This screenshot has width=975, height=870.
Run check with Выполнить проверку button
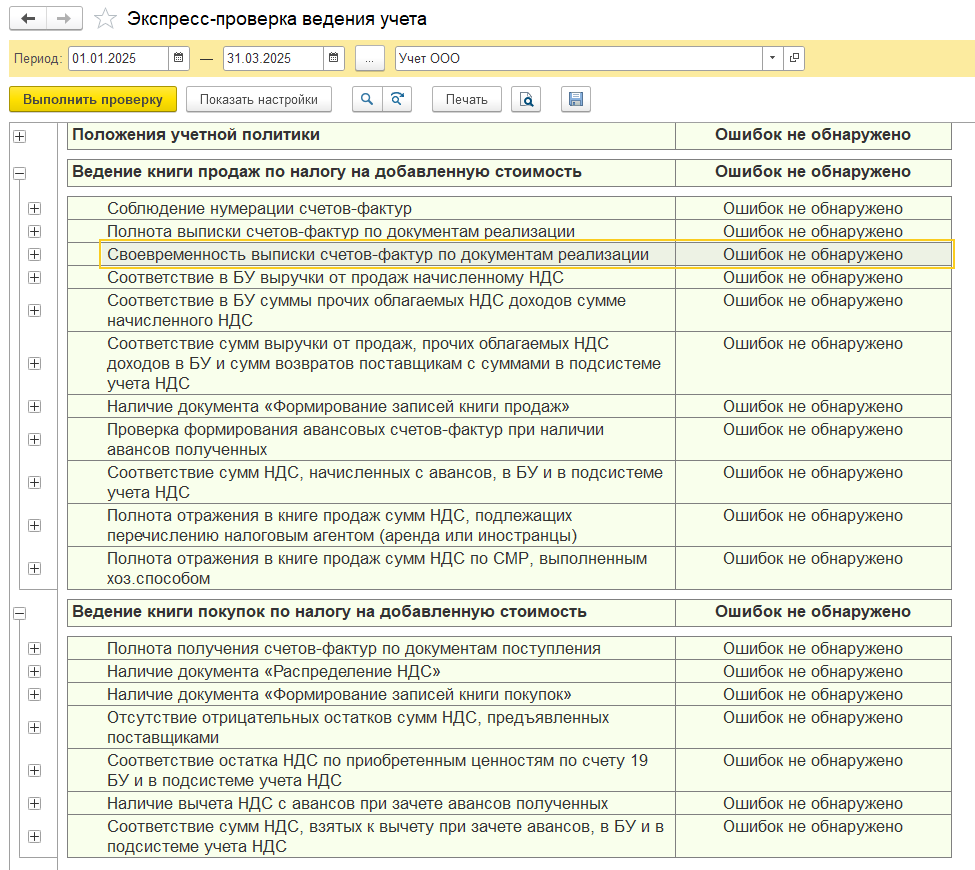[x=93, y=99]
